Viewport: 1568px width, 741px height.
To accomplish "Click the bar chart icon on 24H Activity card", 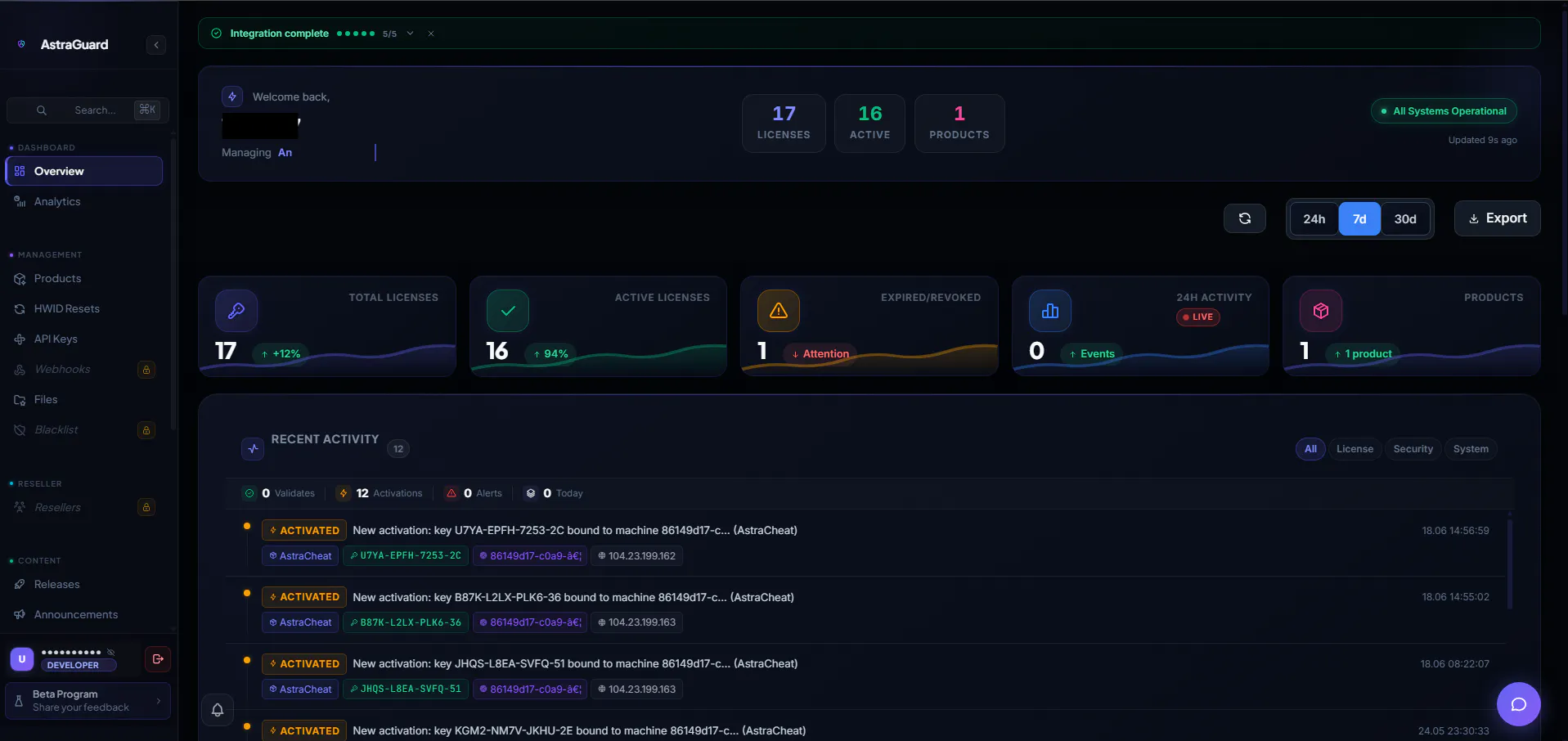I will point(1050,311).
